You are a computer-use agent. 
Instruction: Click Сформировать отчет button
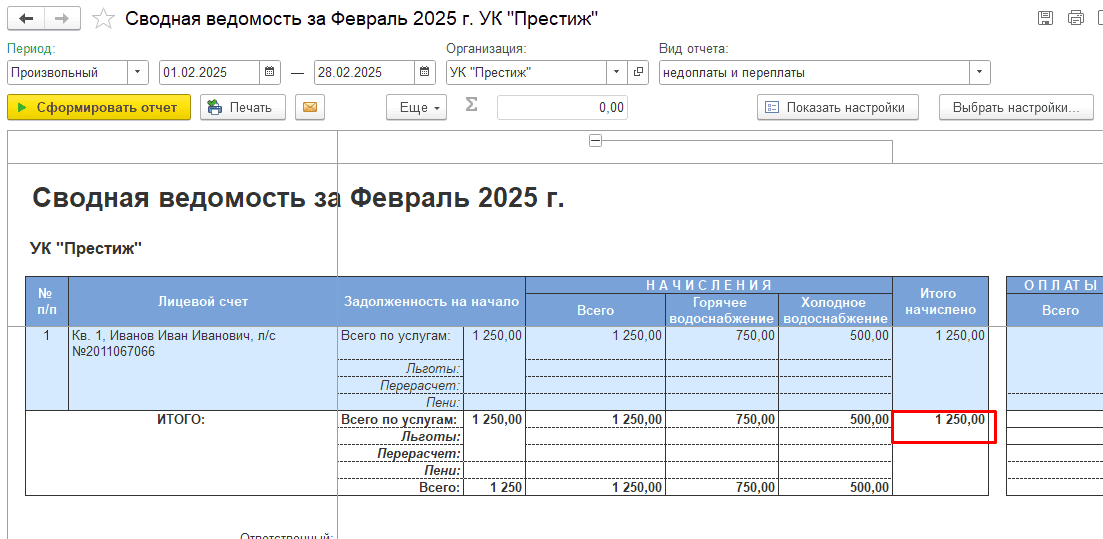click(98, 107)
